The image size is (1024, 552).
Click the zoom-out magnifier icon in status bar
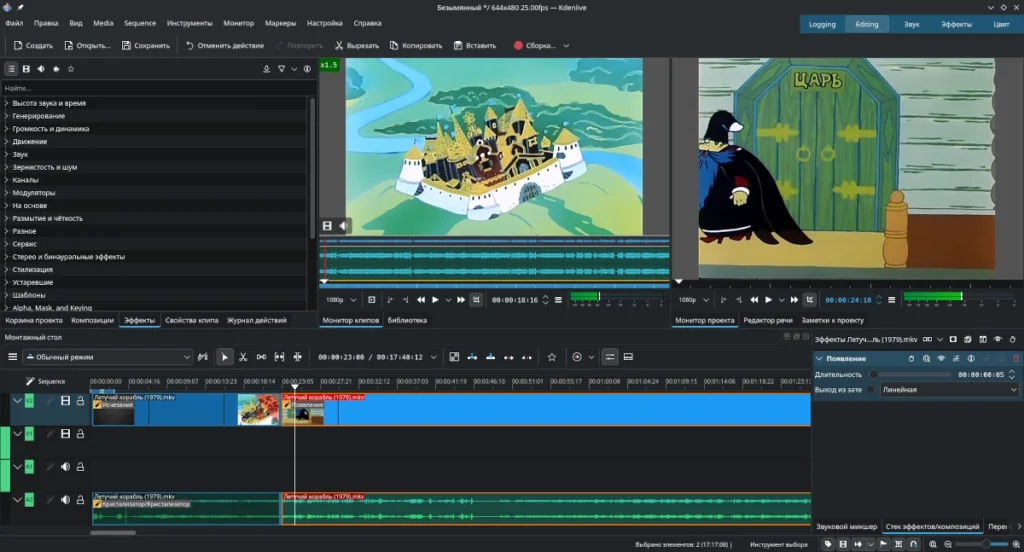[948, 544]
